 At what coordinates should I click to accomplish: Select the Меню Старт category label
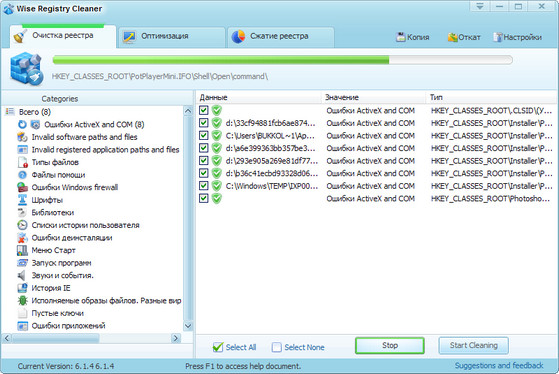(53, 250)
